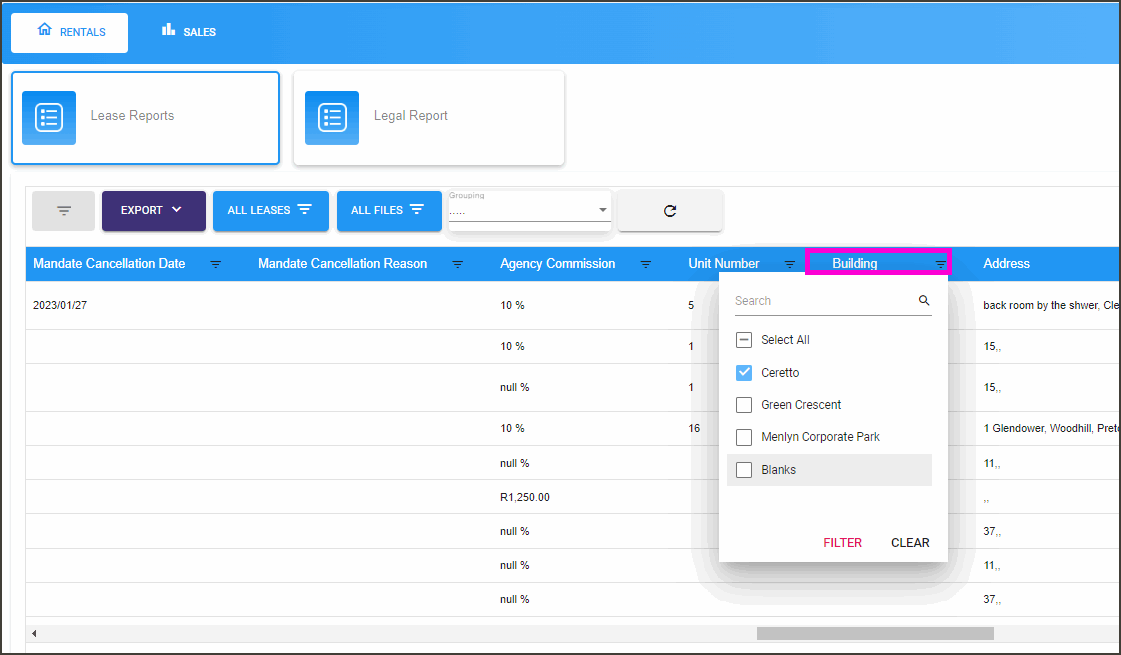Screen dimensions: 1121x655
Task: Switch to the RENTALS tab
Action: pyautogui.click(x=69, y=31)
